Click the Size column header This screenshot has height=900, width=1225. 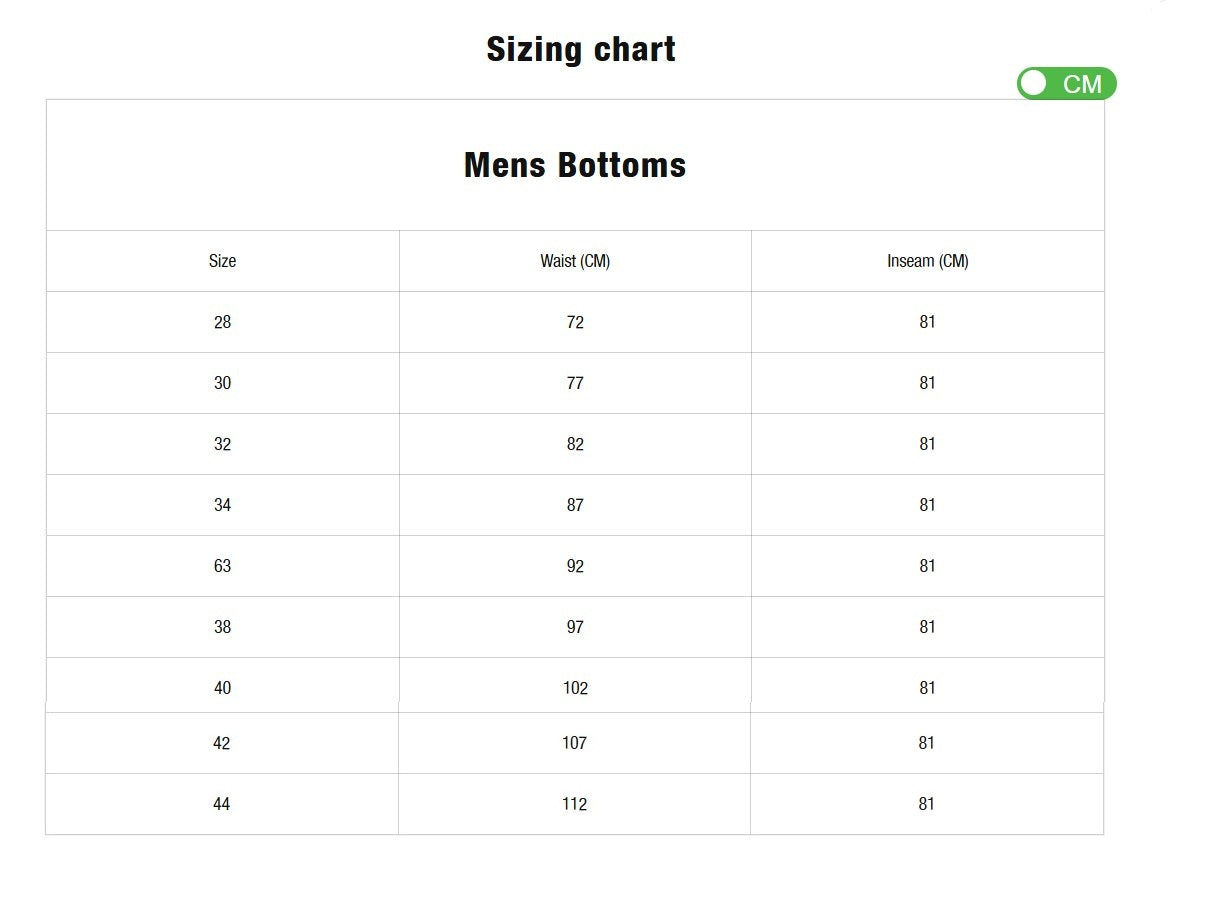[221, 261]
